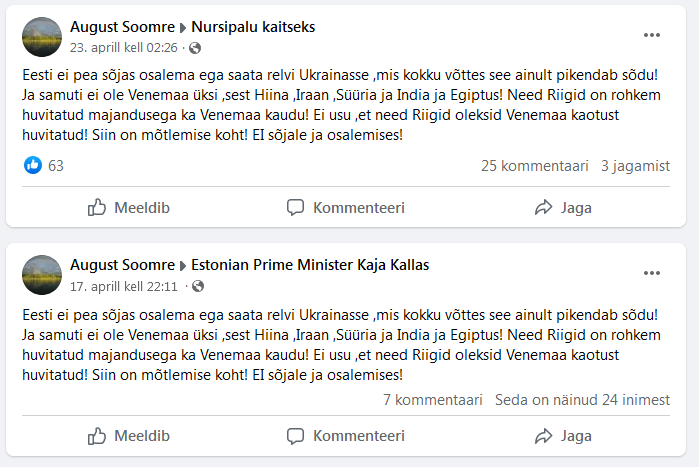The width and height of the screenshot is (699, 467).
Task: Like the second post with Meeldib
Action: click(129, 436)
